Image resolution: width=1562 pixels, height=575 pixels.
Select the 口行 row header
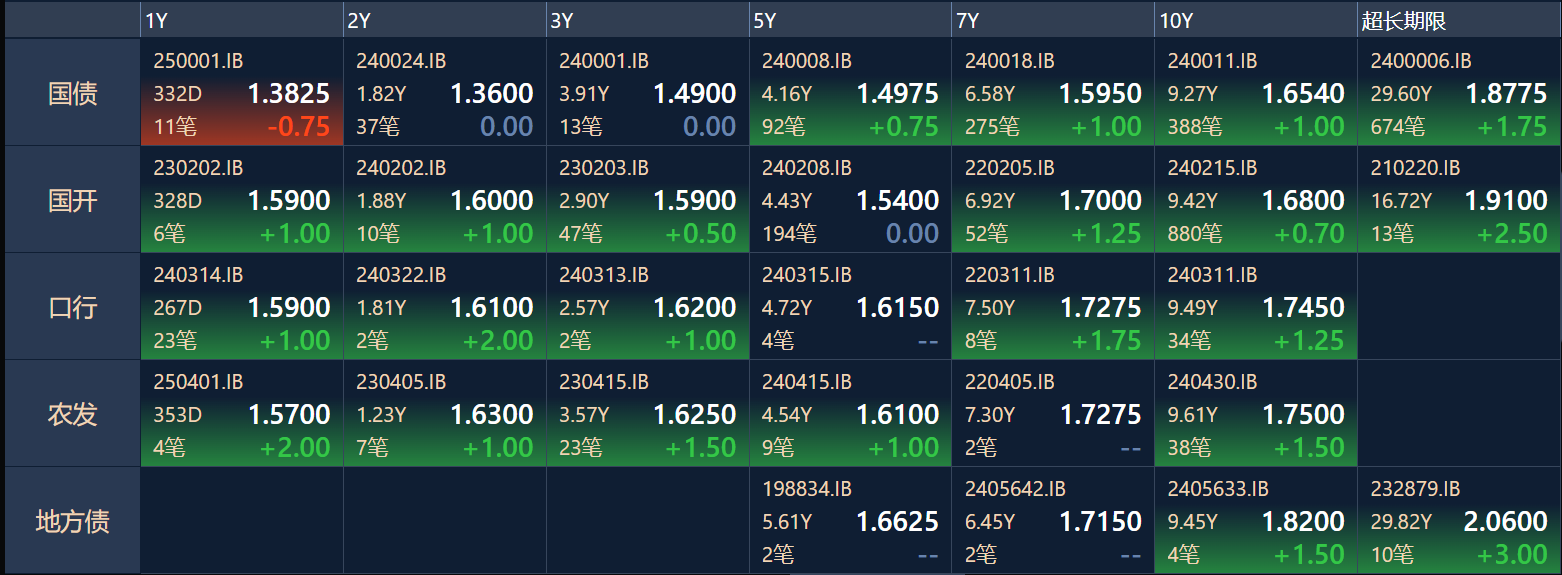[72, 307]
